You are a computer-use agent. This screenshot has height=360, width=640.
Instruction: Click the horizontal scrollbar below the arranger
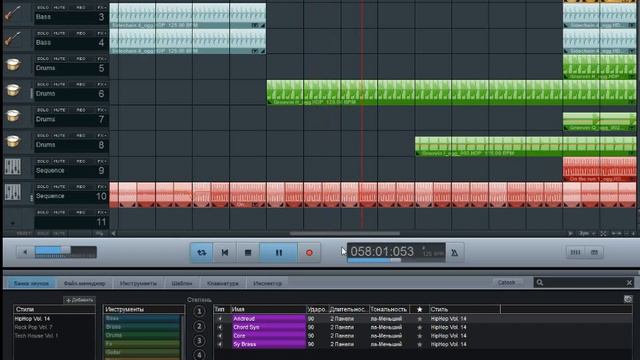coord(345,233)
